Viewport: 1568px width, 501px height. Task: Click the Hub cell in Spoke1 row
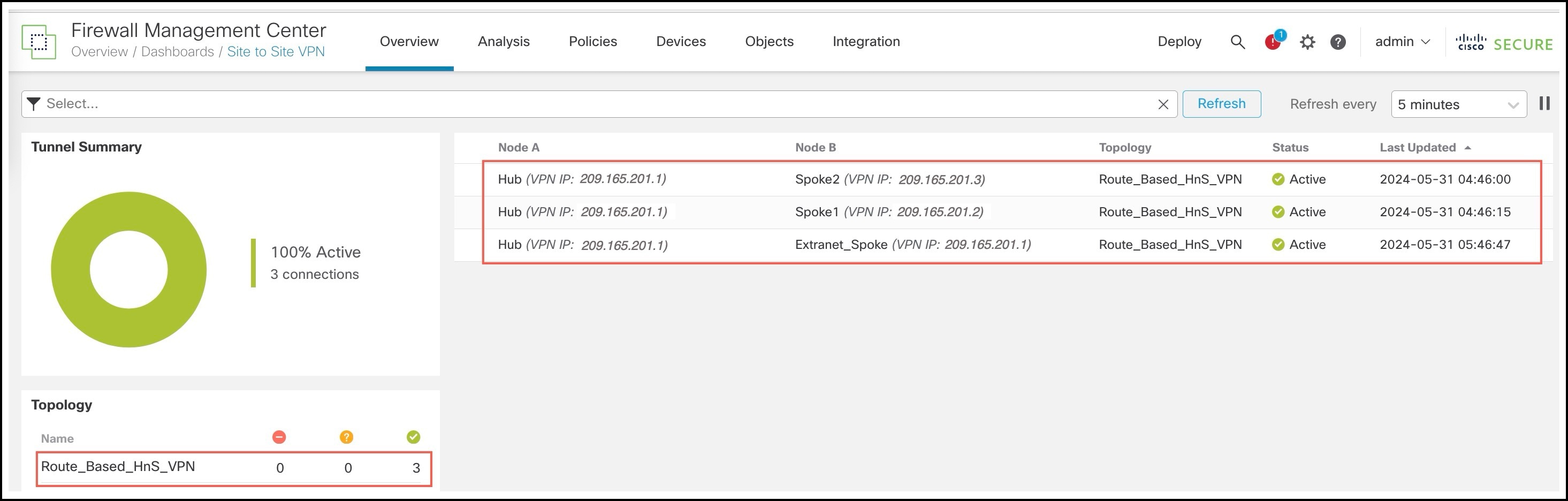click(x=583, y=212)
